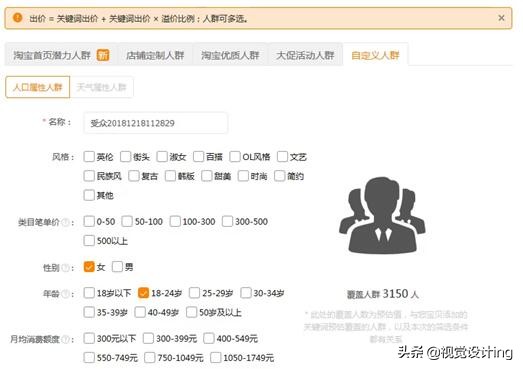523x369 pixels.
Task: Click the 新 badge on first tab
Action: click(x=103, y=55)
